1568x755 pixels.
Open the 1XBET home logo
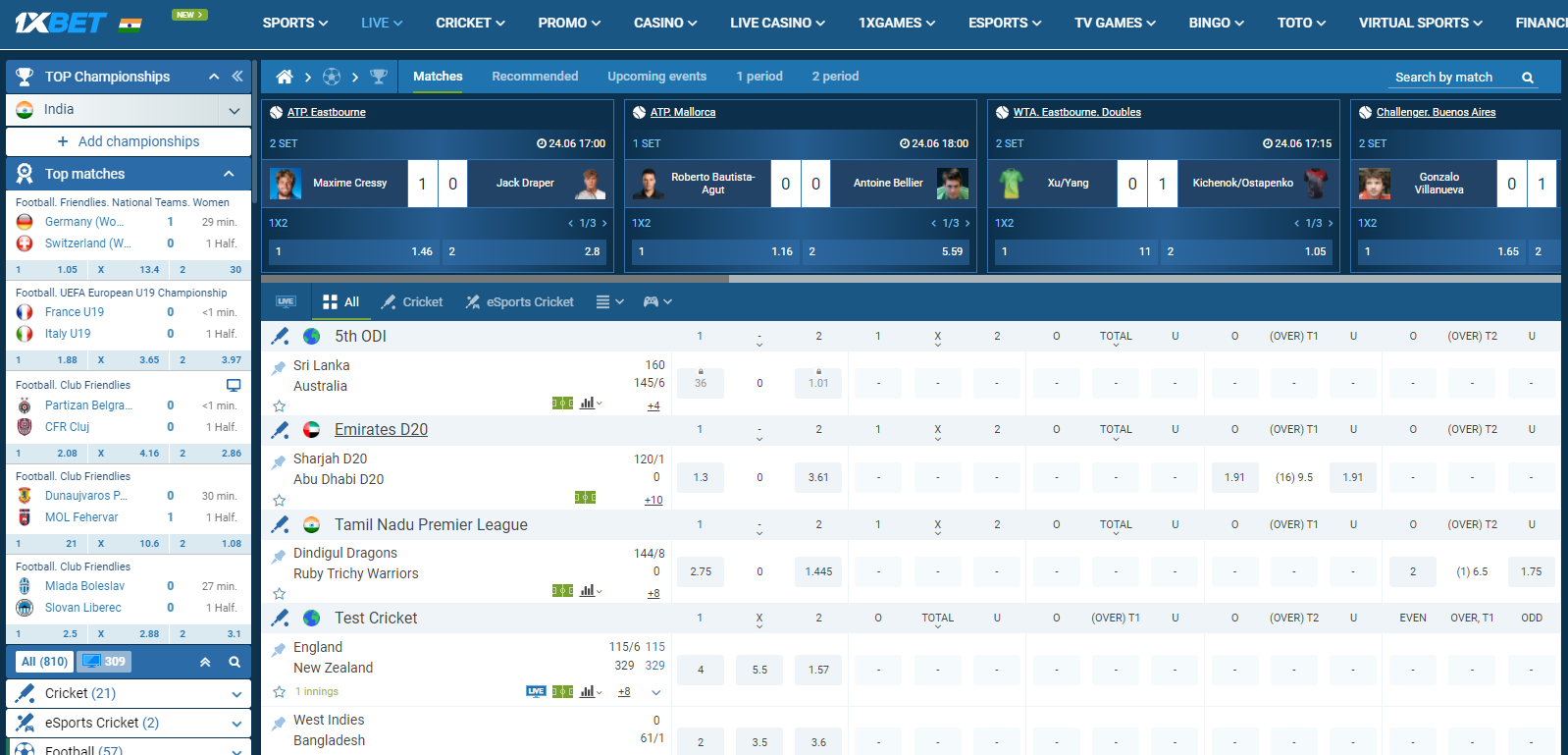tap(60, 22)
